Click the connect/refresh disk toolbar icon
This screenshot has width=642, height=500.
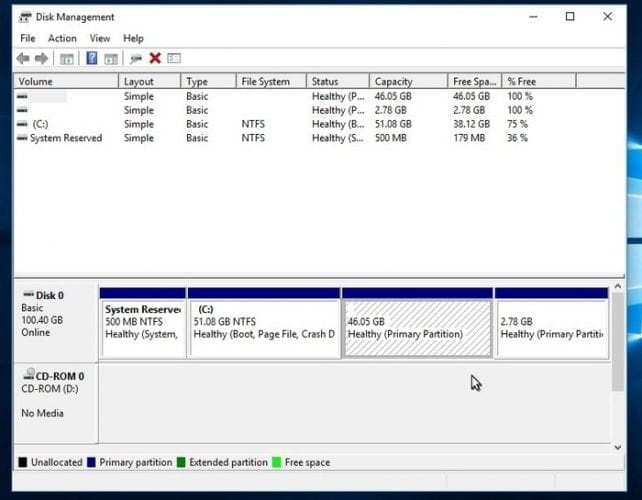[x=136, y=59]
